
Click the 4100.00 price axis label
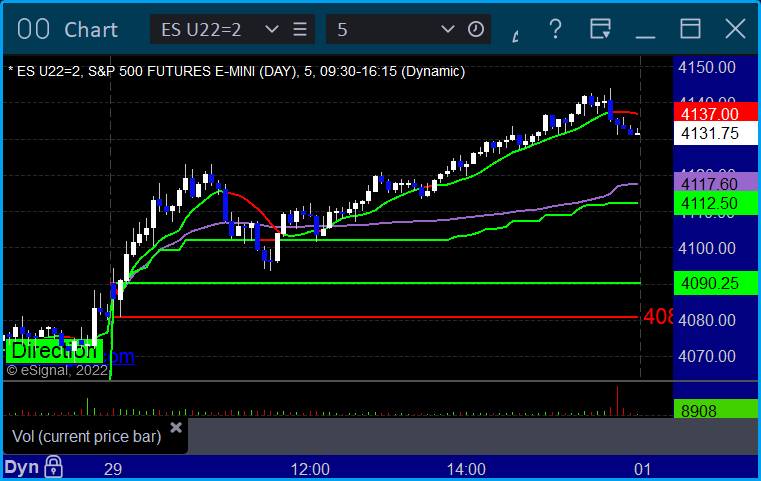[x=707, y=248]
